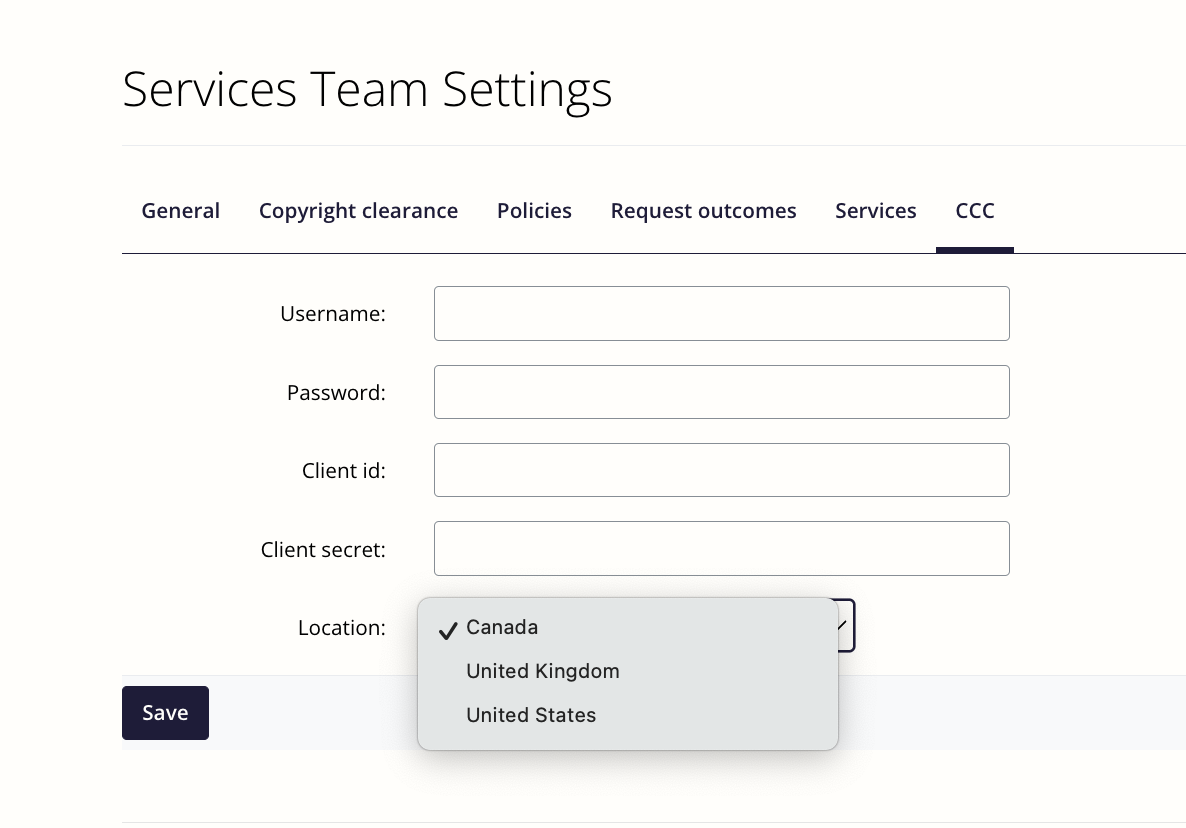The image size is (1186, 828).
Task: Click the Location dropdown arrow
Action: click(843, 625)
